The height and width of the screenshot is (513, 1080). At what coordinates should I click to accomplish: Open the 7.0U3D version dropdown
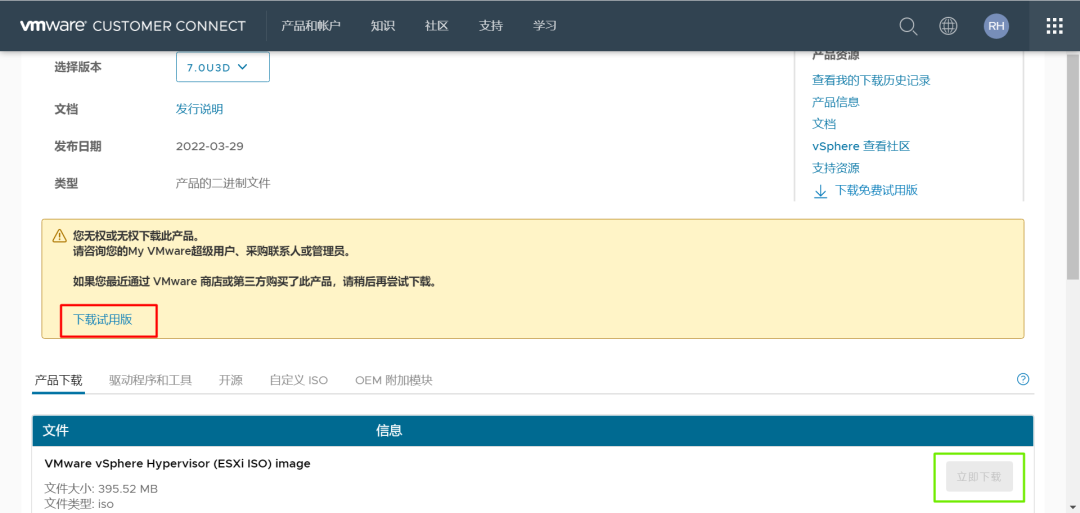coord(222,67)
